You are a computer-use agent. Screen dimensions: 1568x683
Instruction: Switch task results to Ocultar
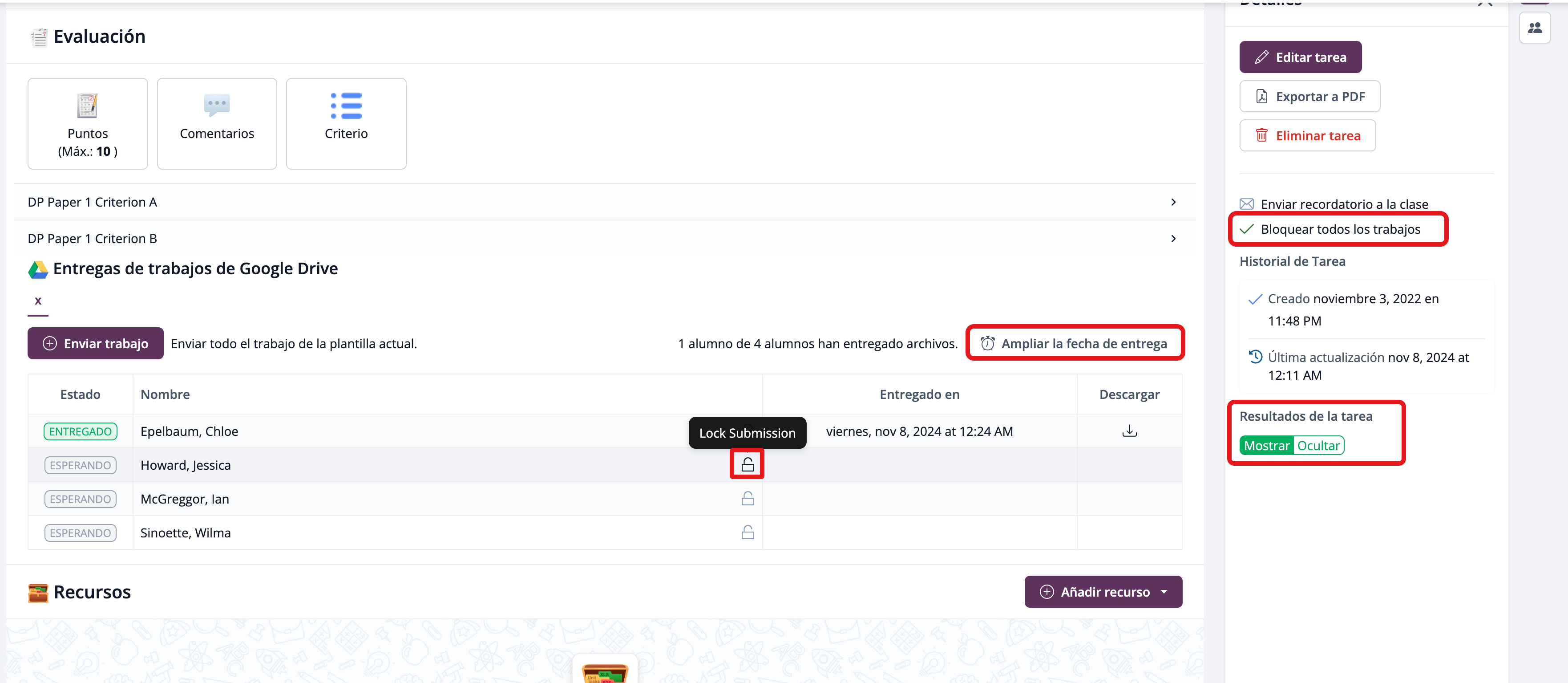(x=1318, y=445)
